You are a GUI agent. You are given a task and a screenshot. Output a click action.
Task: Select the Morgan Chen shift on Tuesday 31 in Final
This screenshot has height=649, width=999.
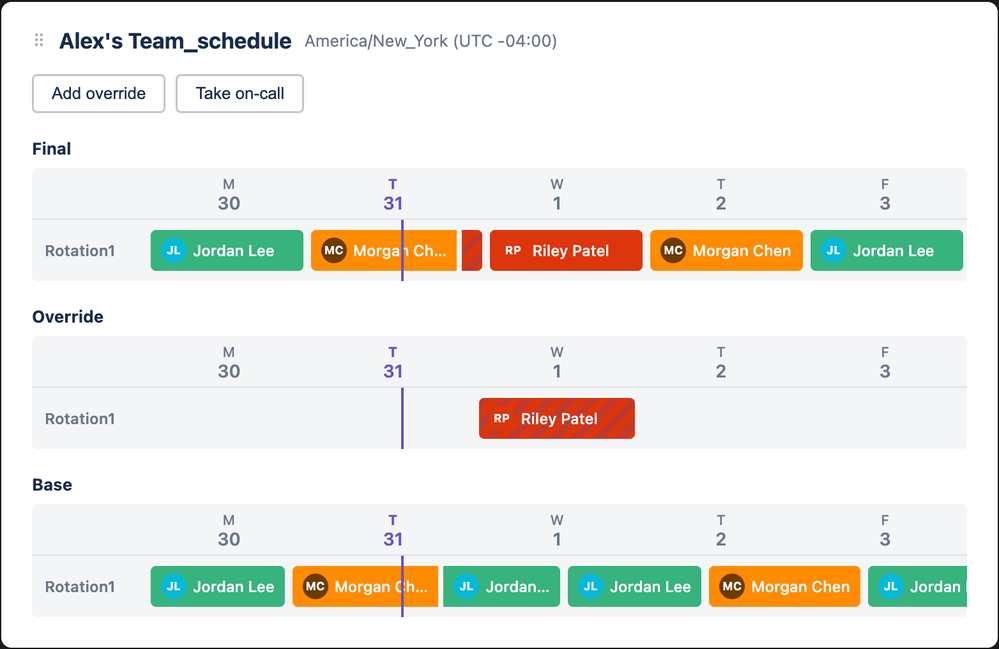(384, 250)
